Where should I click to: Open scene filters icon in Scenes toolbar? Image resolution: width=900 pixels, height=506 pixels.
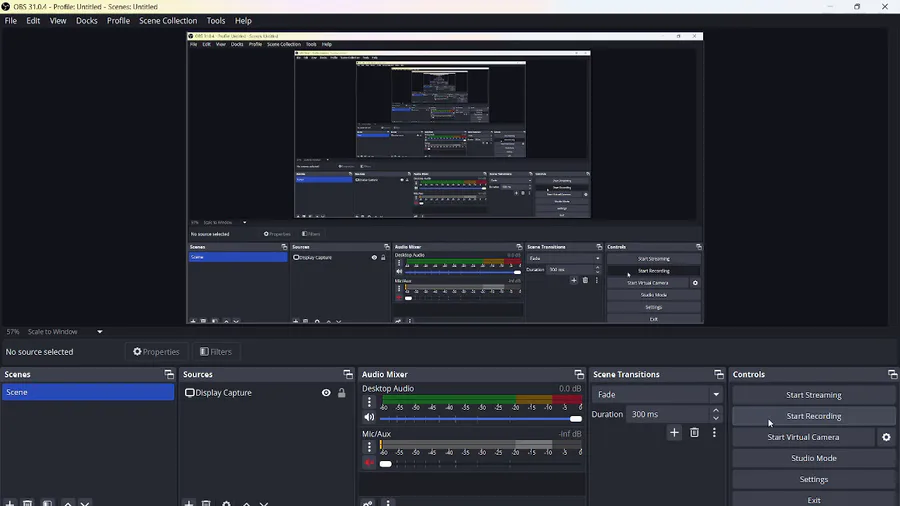coord(47,503)
